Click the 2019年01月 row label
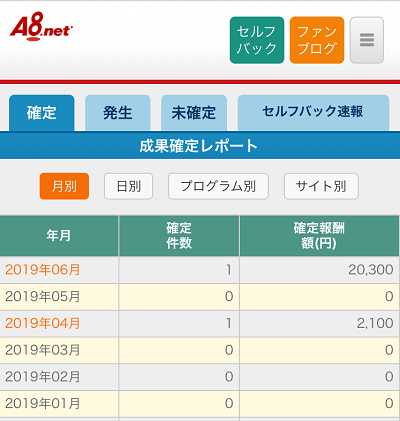Image resolution: width=400 pixels, height=421 pixels. point(43,403)
